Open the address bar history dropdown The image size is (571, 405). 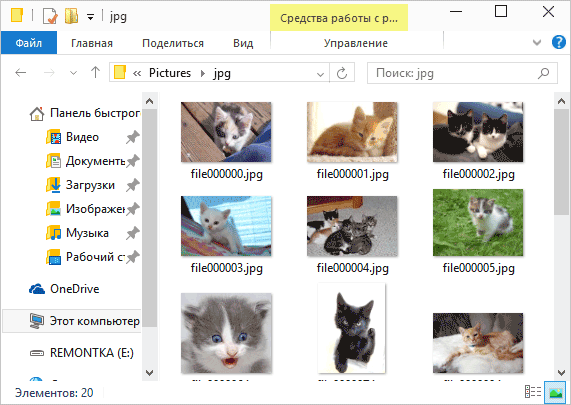click(320, 74)
